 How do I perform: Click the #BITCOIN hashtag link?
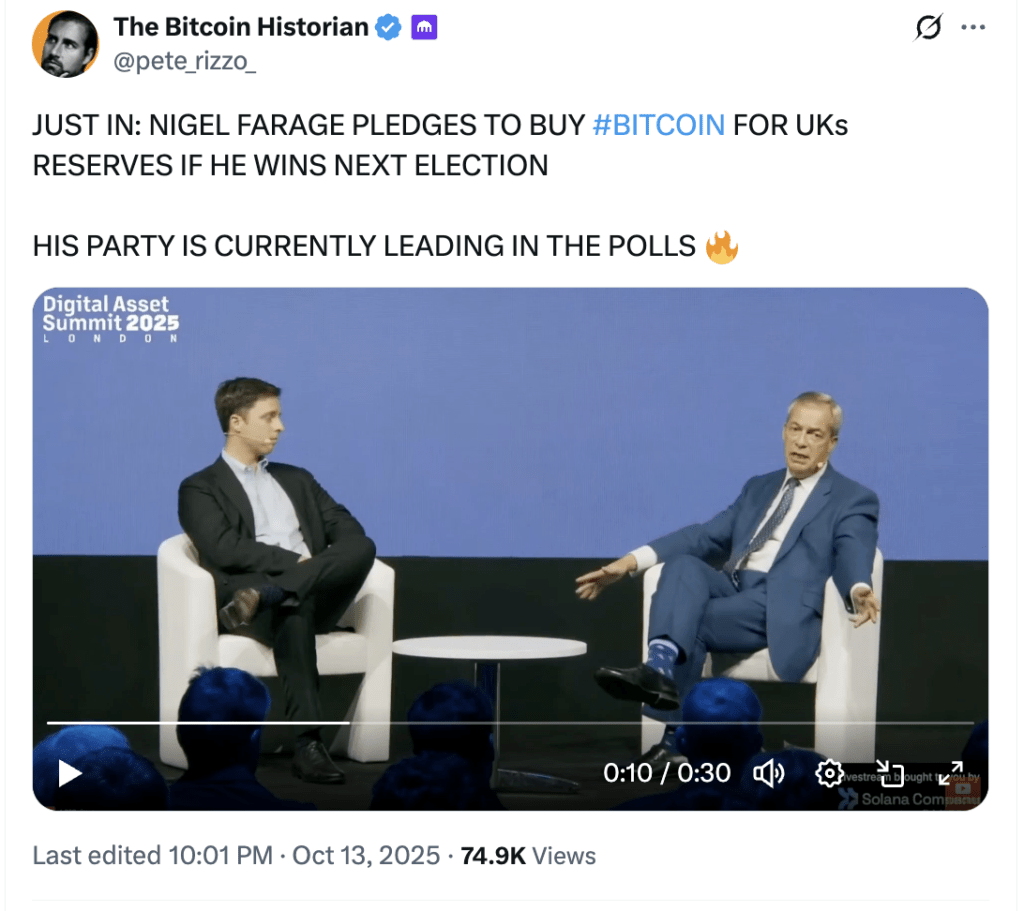658,125
